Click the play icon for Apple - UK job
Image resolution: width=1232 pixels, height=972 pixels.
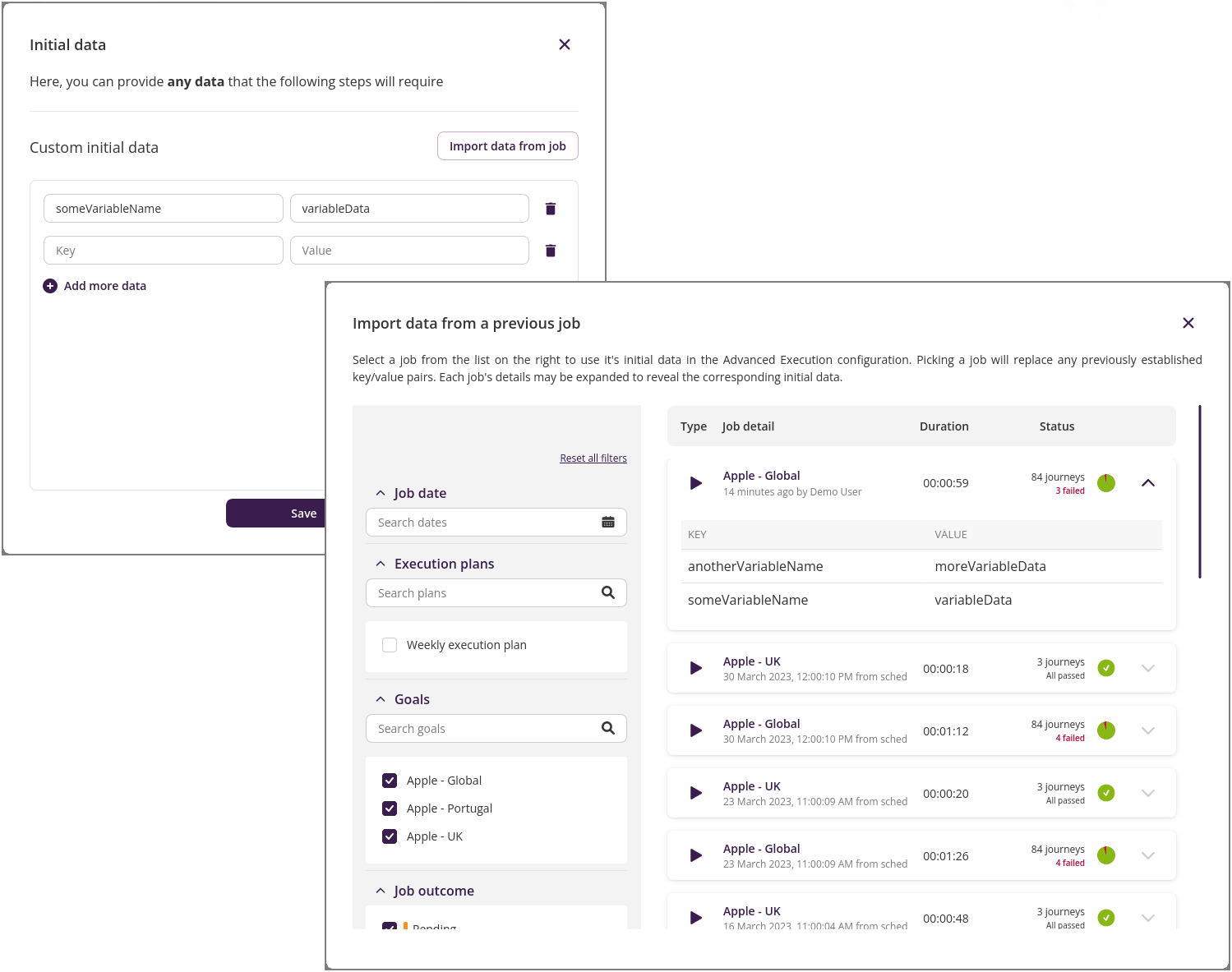(x=696, y=668)
